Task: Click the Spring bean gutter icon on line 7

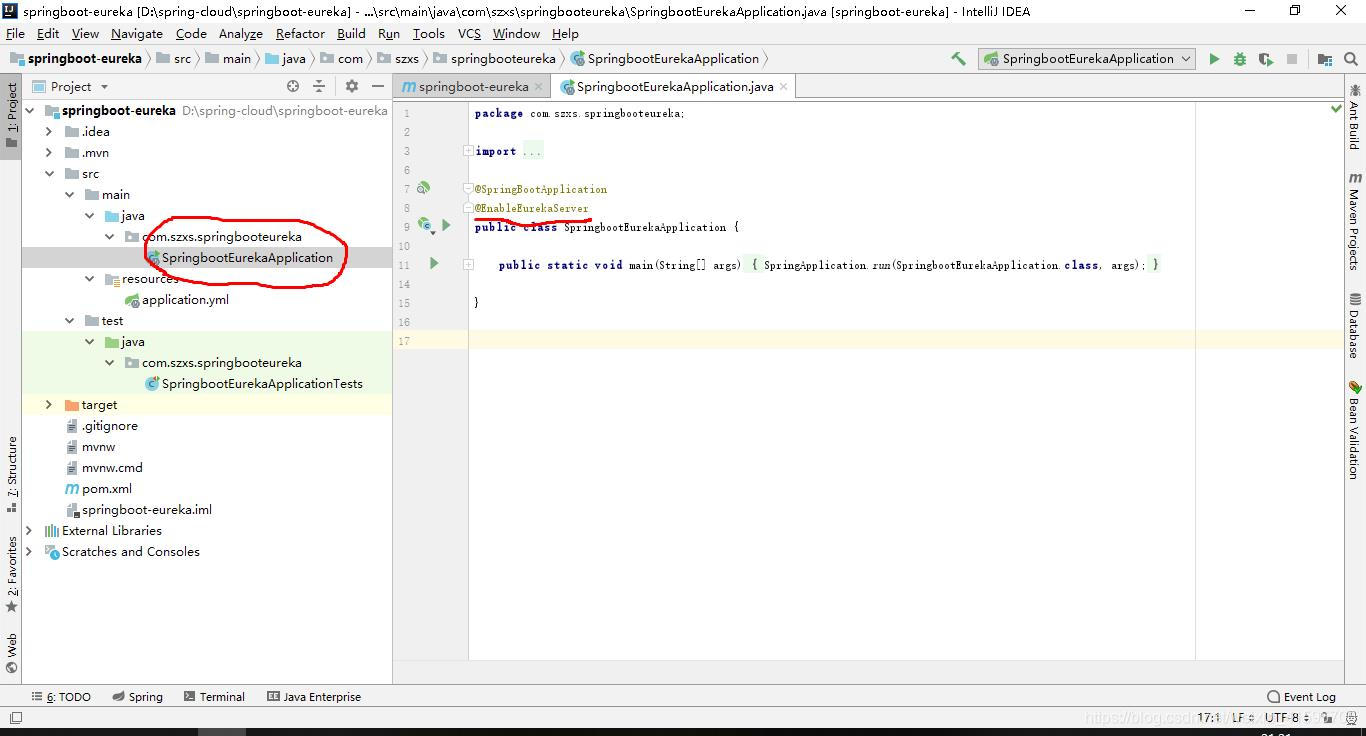Action: (423, 188)
